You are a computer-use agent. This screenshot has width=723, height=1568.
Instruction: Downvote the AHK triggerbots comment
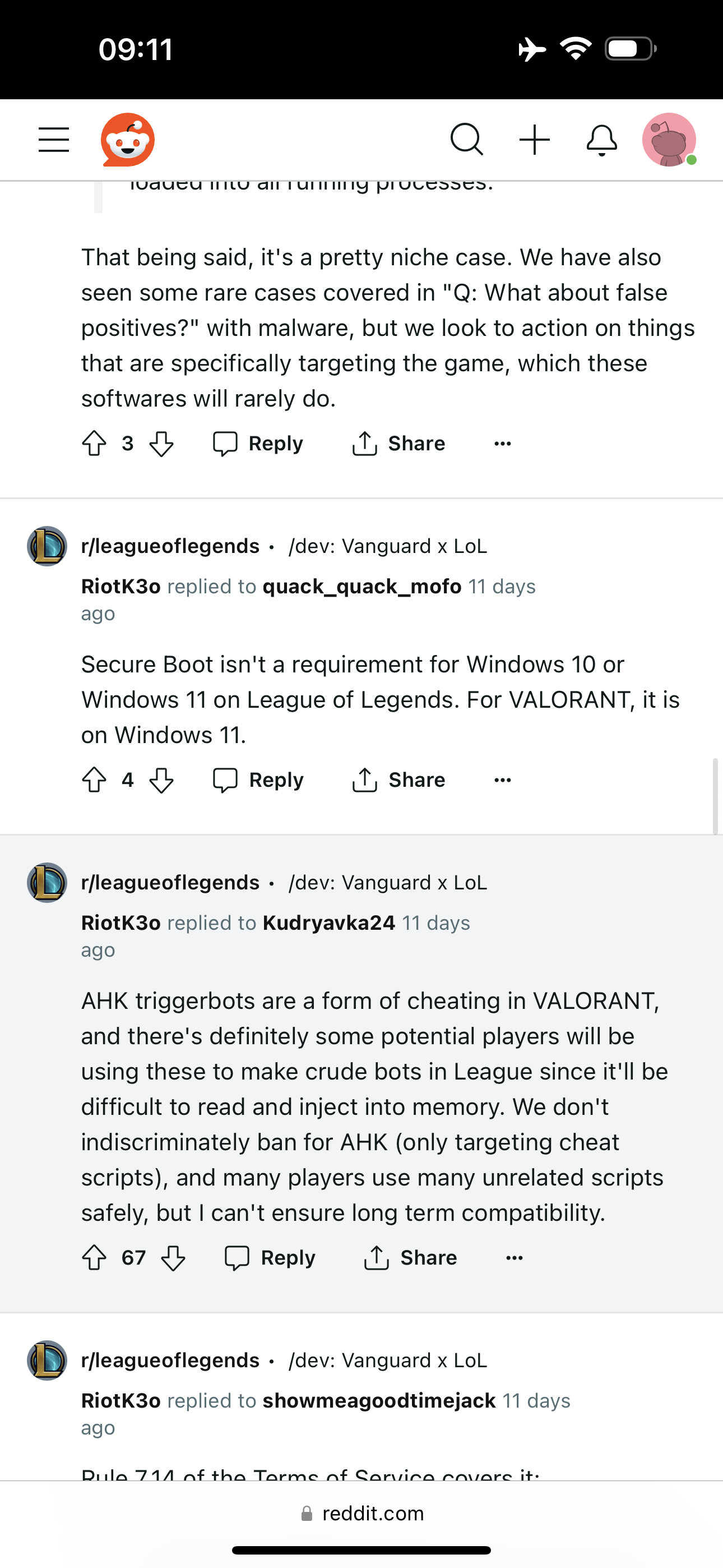pos(173,1257)
